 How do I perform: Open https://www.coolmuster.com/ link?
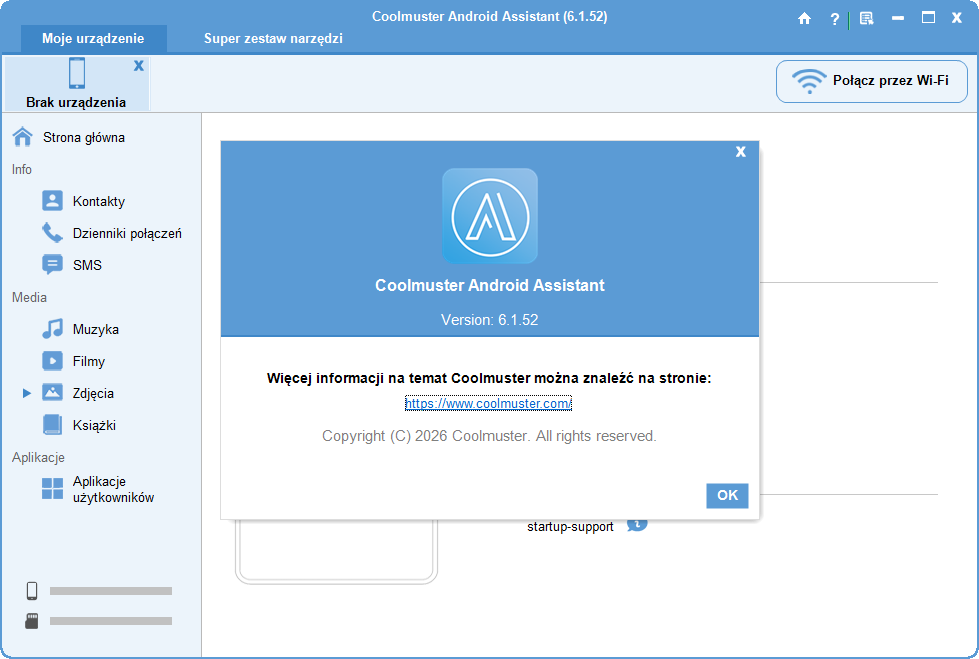[x=488, y=404]
